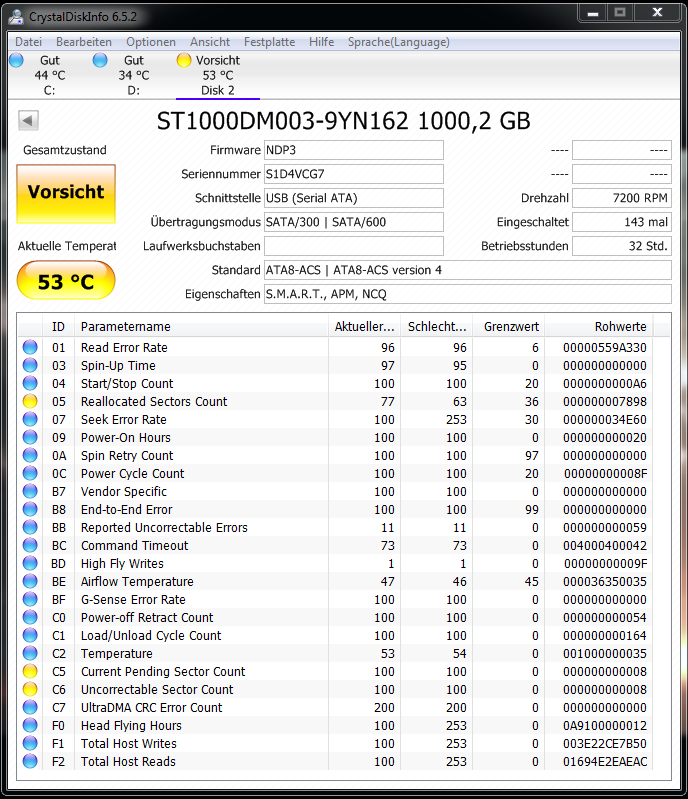688x799 pixels.
Task: Click blue status icon for Spin Retry Count
Action: (x=30, y=455)
